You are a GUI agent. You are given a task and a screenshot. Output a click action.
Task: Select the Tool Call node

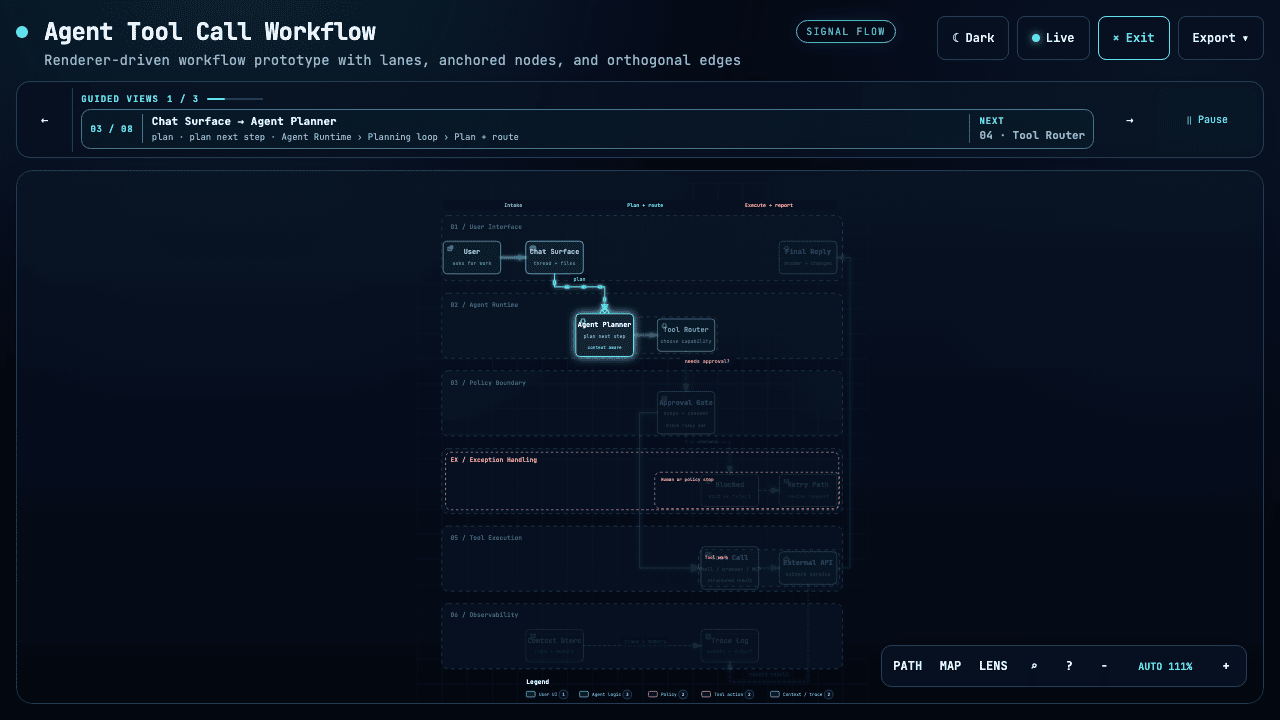tap(729, 567)
